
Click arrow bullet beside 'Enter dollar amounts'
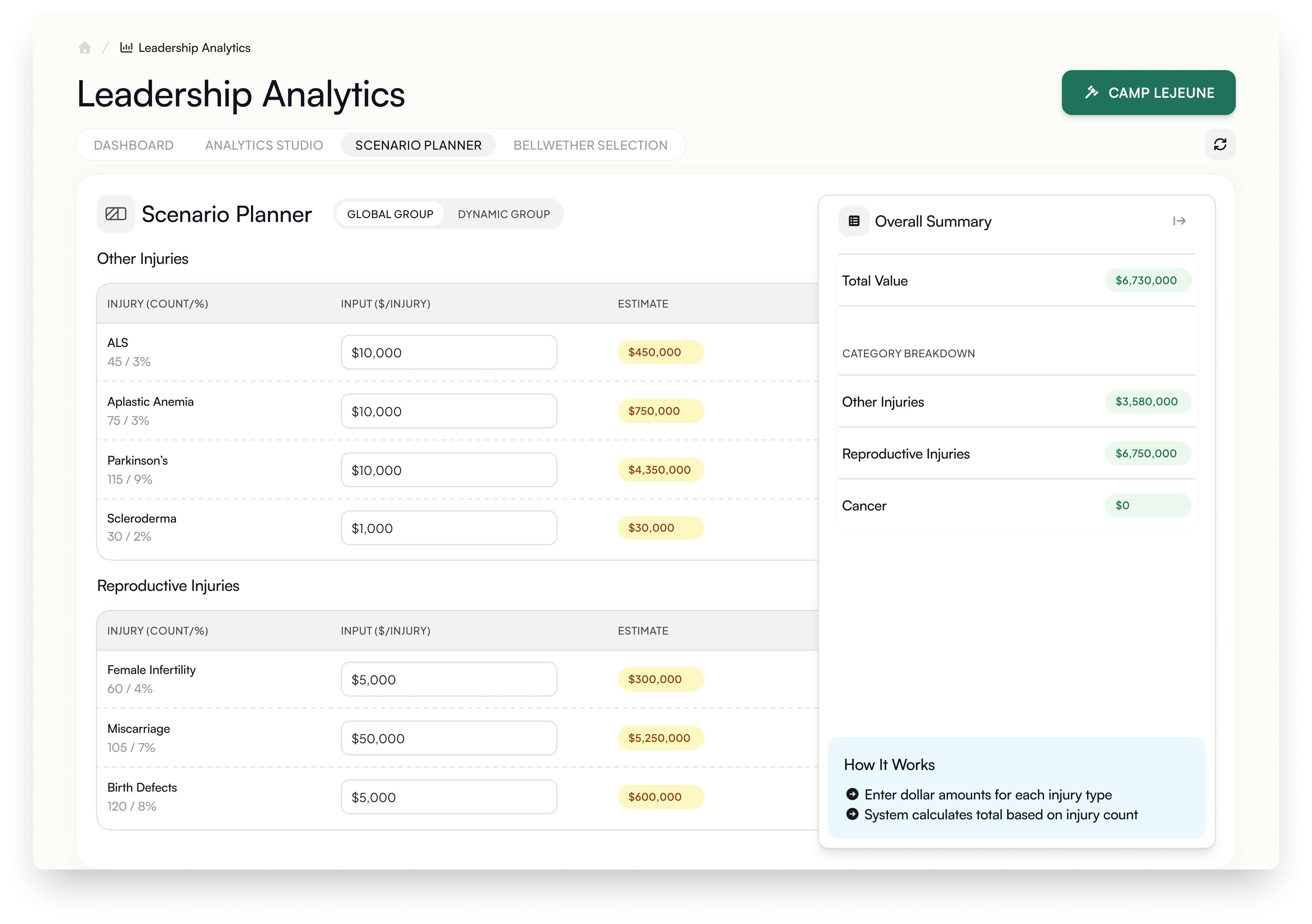(x=852, y=794)
